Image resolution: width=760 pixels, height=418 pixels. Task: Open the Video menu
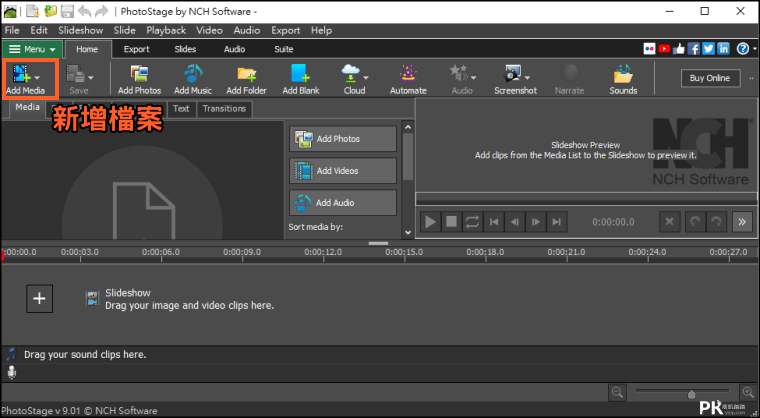pos(209,30)
